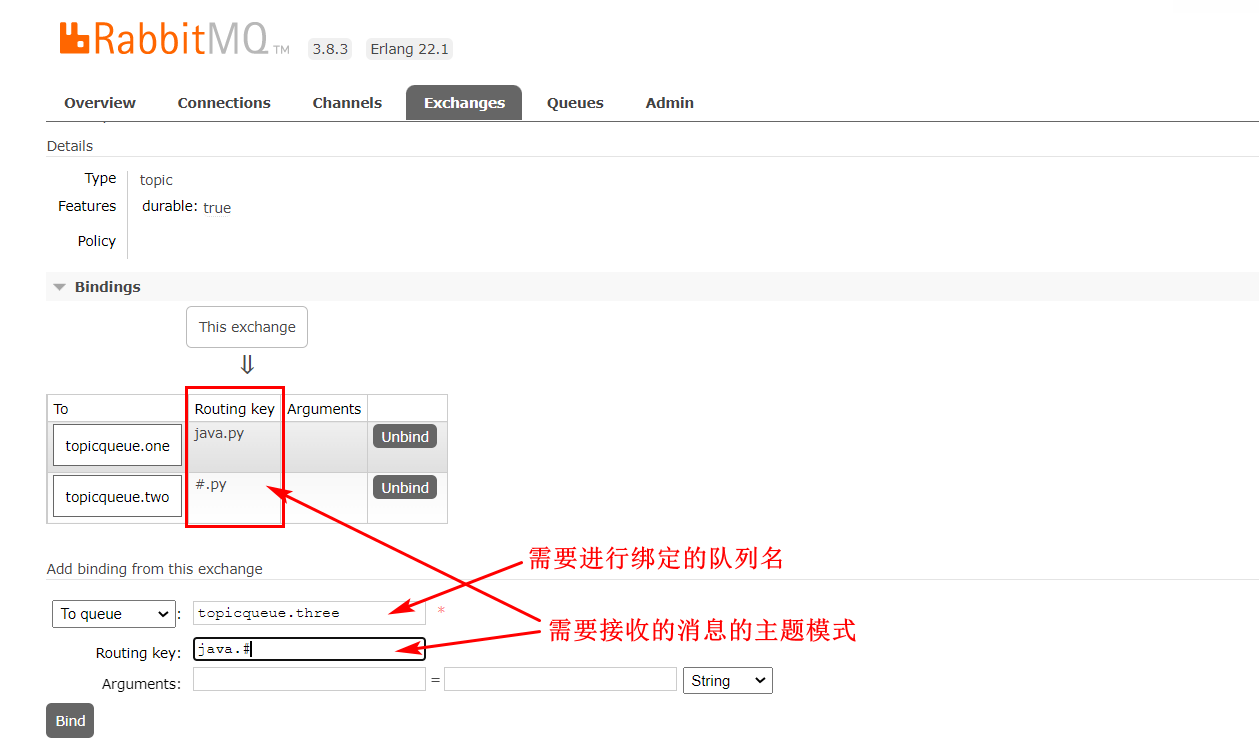
Task: Select the Exchanges tab
Action: [x=464, y=103]
